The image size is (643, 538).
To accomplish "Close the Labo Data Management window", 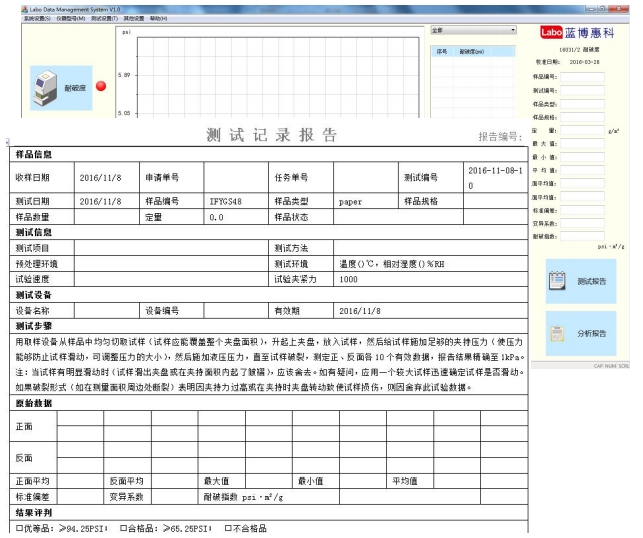I will [619, 9].
